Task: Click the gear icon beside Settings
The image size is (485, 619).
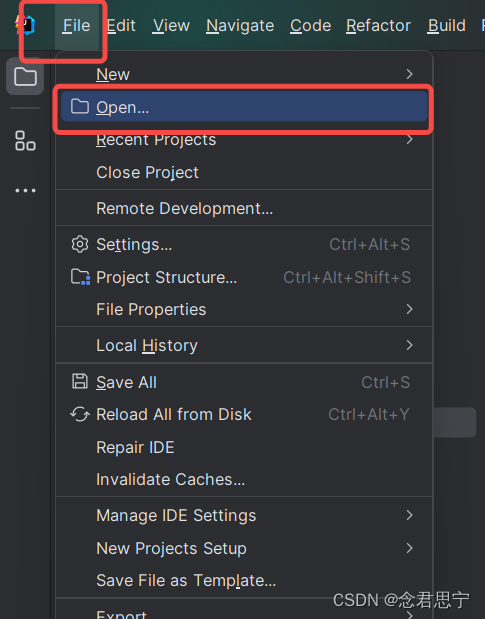Action: tap(80, 244)
